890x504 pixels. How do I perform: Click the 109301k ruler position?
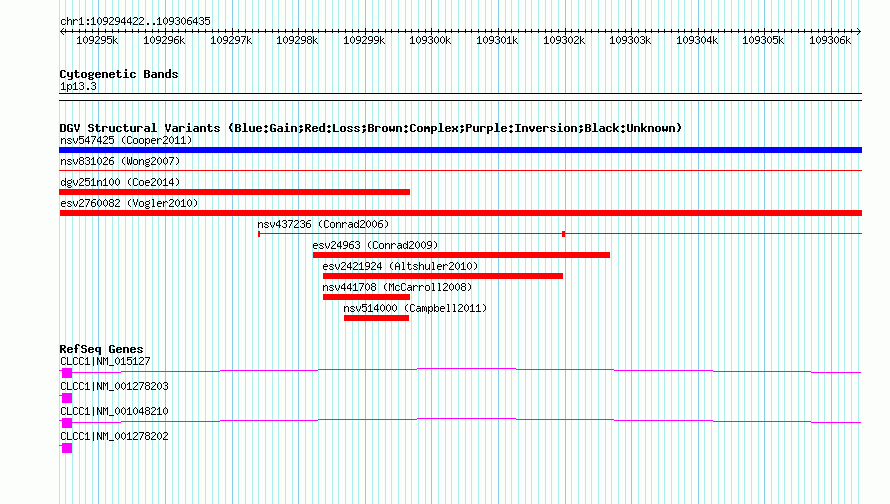coord(497,40)
